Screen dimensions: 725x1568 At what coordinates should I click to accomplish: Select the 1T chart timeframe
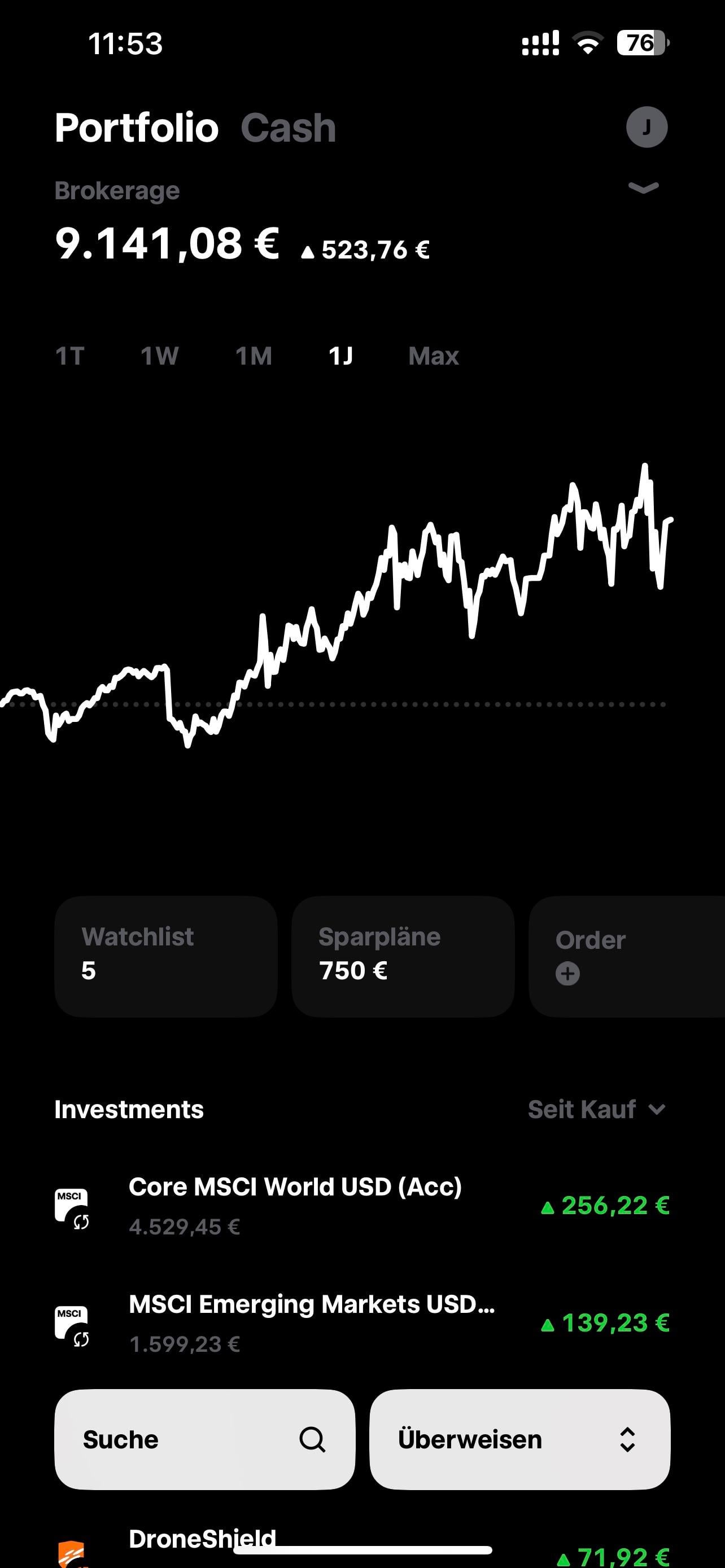(x=69, y=356)
